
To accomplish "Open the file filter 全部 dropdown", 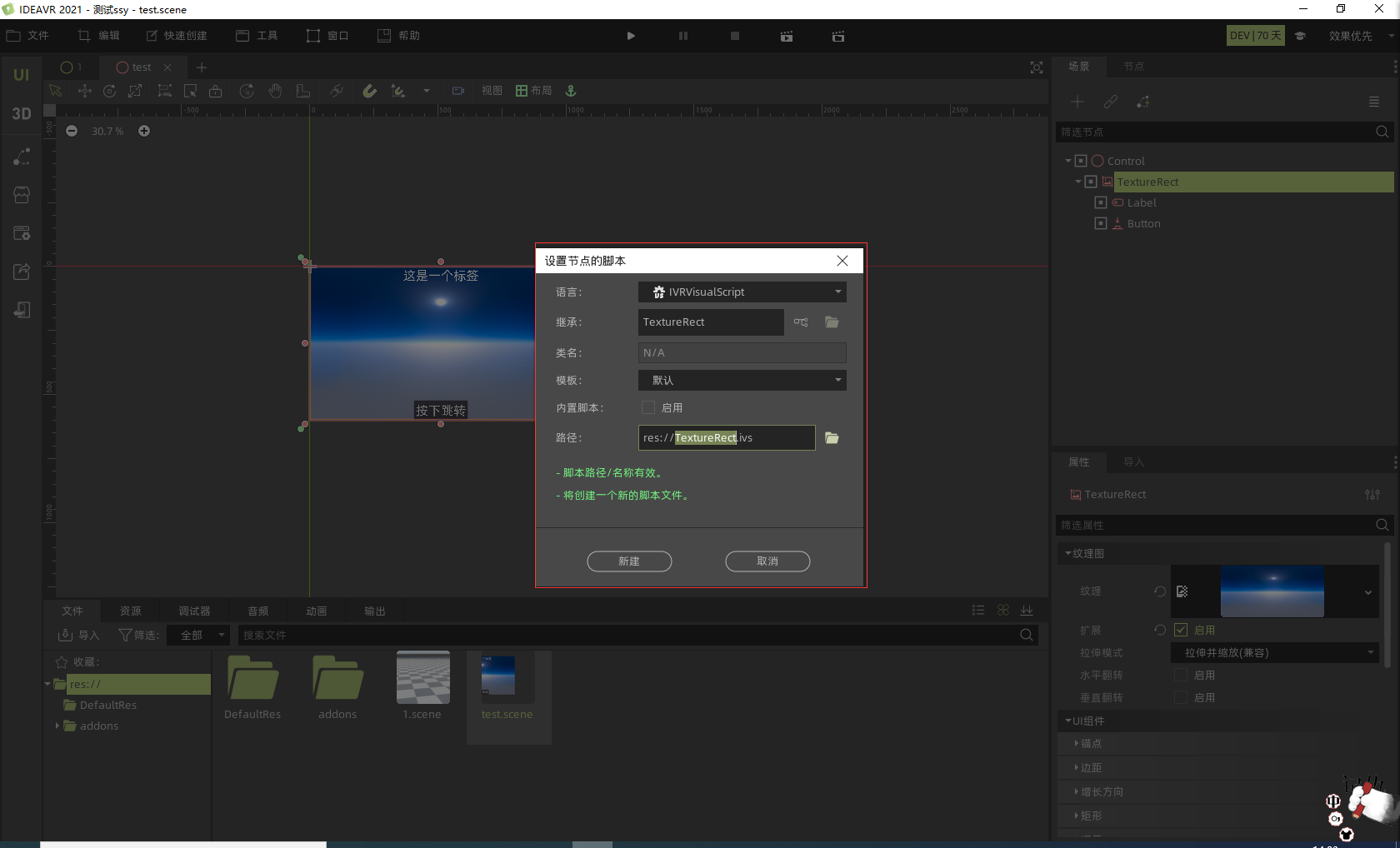I will tap(197, 635).
